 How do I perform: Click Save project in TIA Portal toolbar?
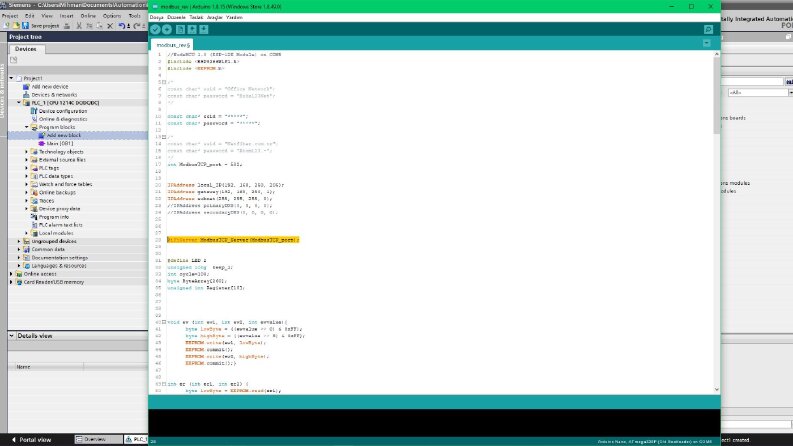40,26
